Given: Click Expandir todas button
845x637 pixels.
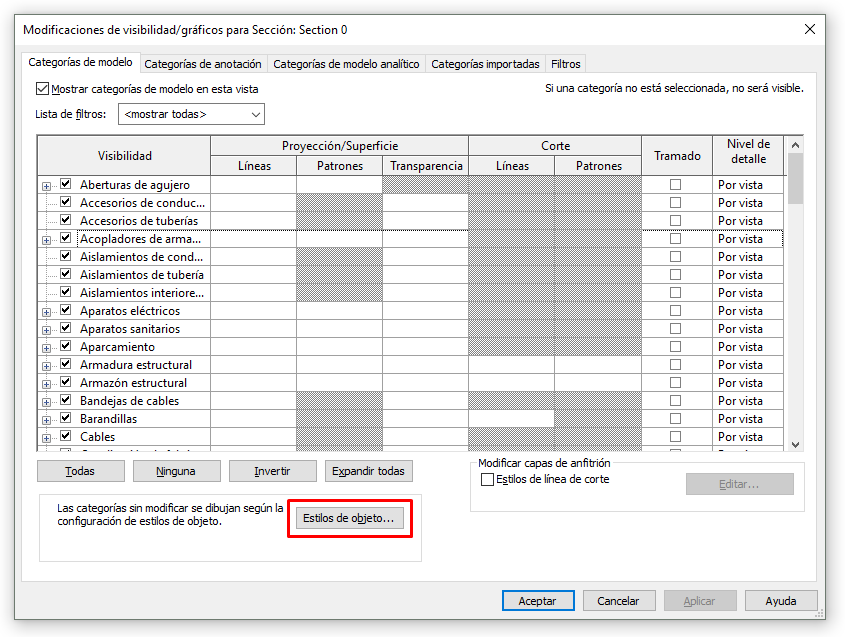Looking at the screenshot, I should pyautogui.click(x=369, y=471).
